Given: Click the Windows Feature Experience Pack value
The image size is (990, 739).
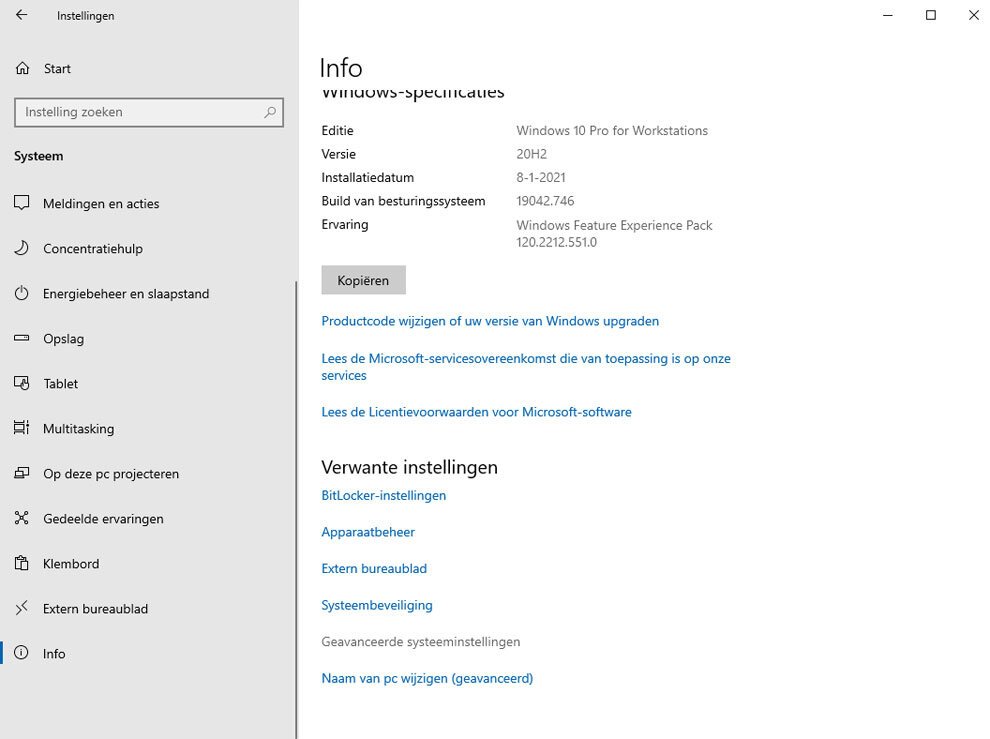Looking at the screenshot, I should pyautogui.click(x=614, y=234).
